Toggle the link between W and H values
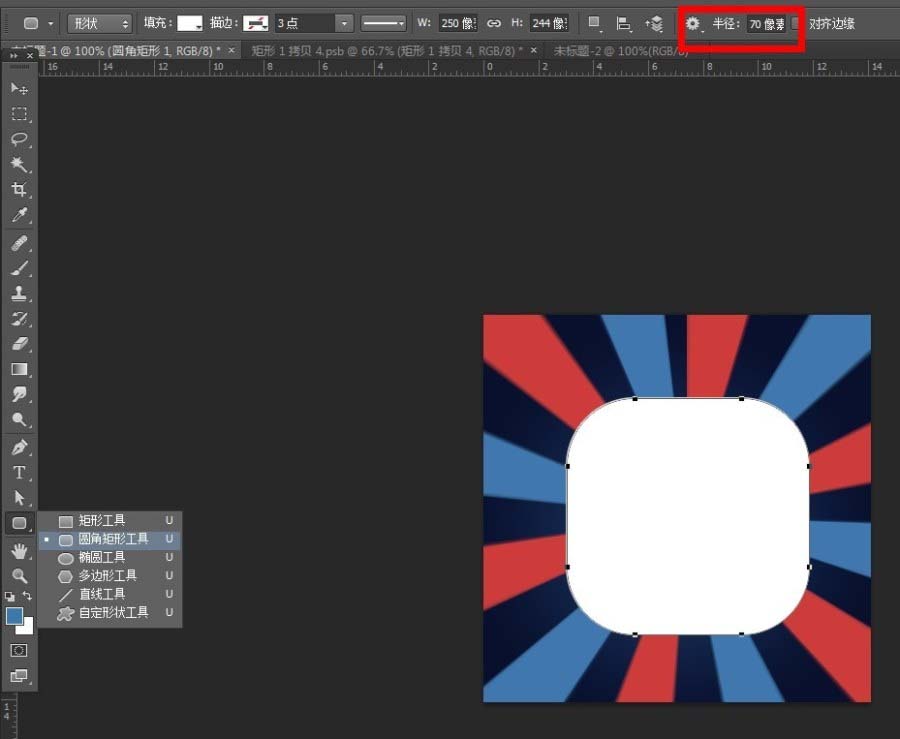Viewport: 900px width, 739px height. pos(494,23)
